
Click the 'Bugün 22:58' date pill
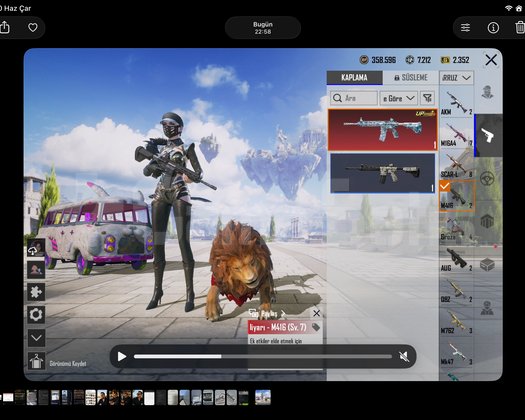click(x=263, y=28)
